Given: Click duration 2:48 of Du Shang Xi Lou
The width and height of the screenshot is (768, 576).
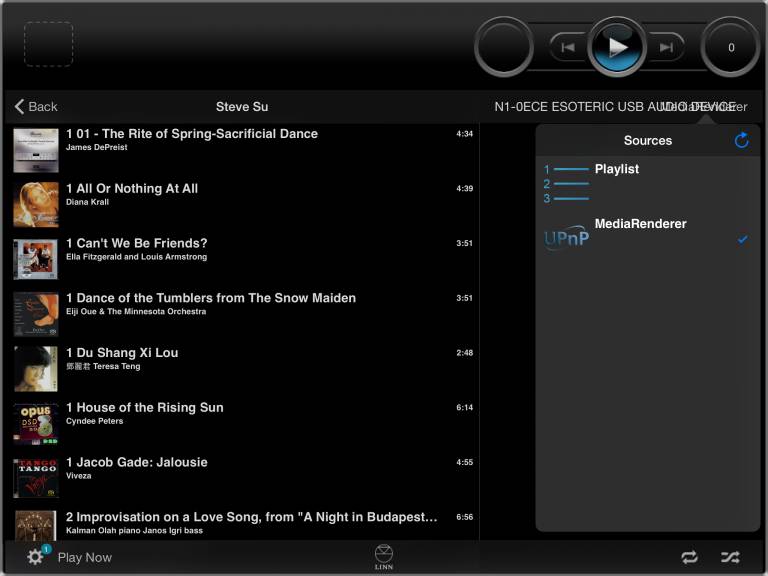Looking at the screenshot, I should [464, 353].
